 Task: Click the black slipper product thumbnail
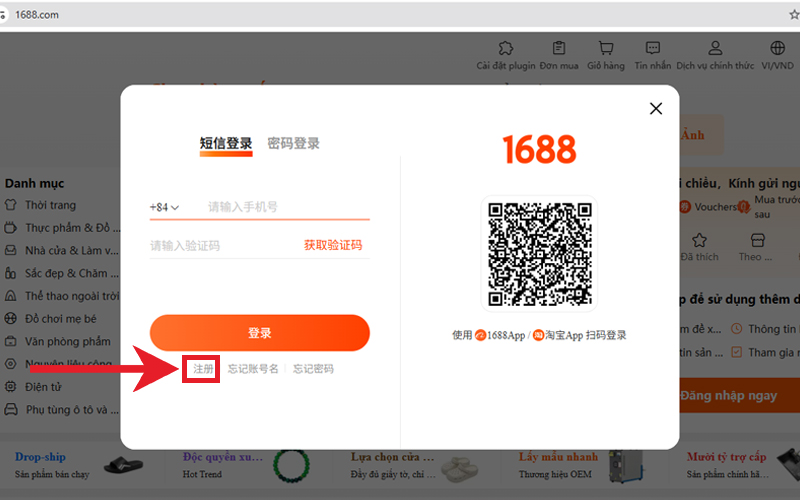[123, 465]
